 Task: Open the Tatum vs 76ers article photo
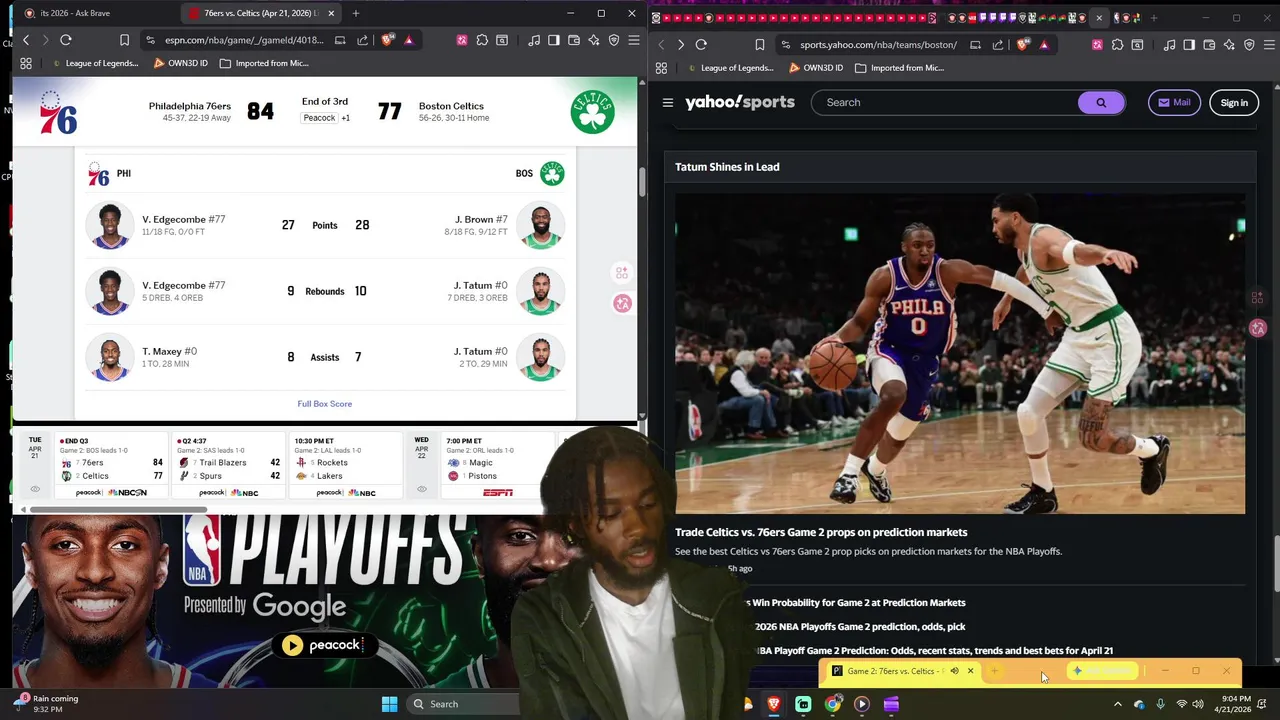[x=960, y=353]
